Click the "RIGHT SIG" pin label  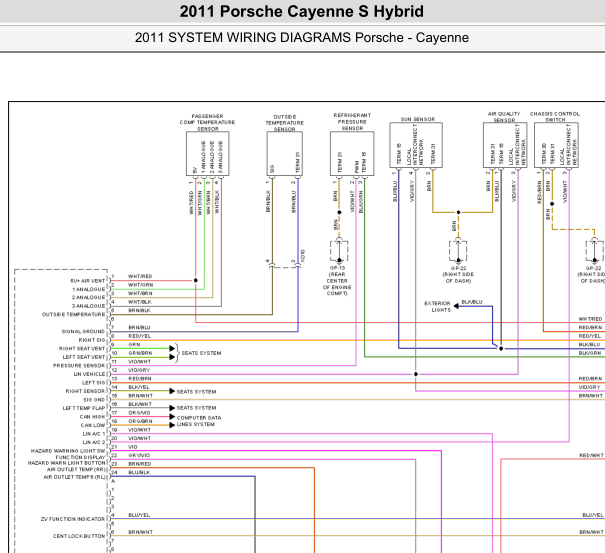(x=92, y=340)
